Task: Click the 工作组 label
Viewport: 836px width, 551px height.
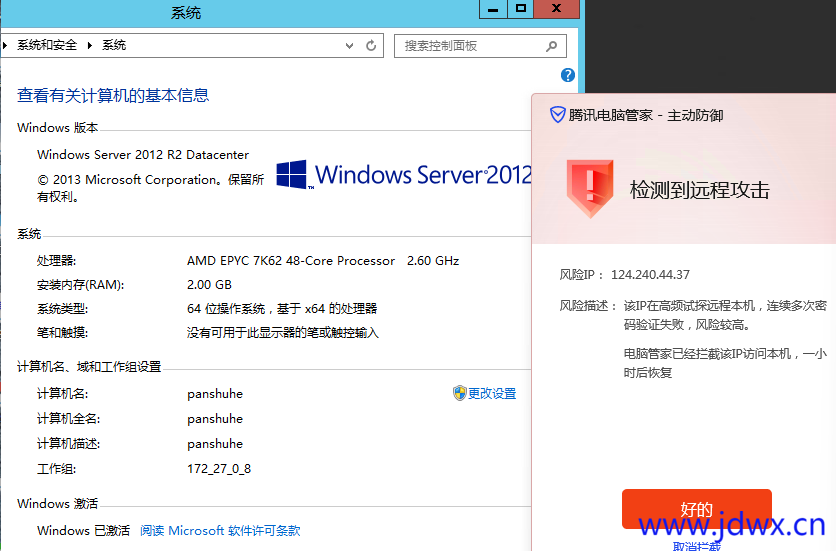Action: [x=57, y=469]
